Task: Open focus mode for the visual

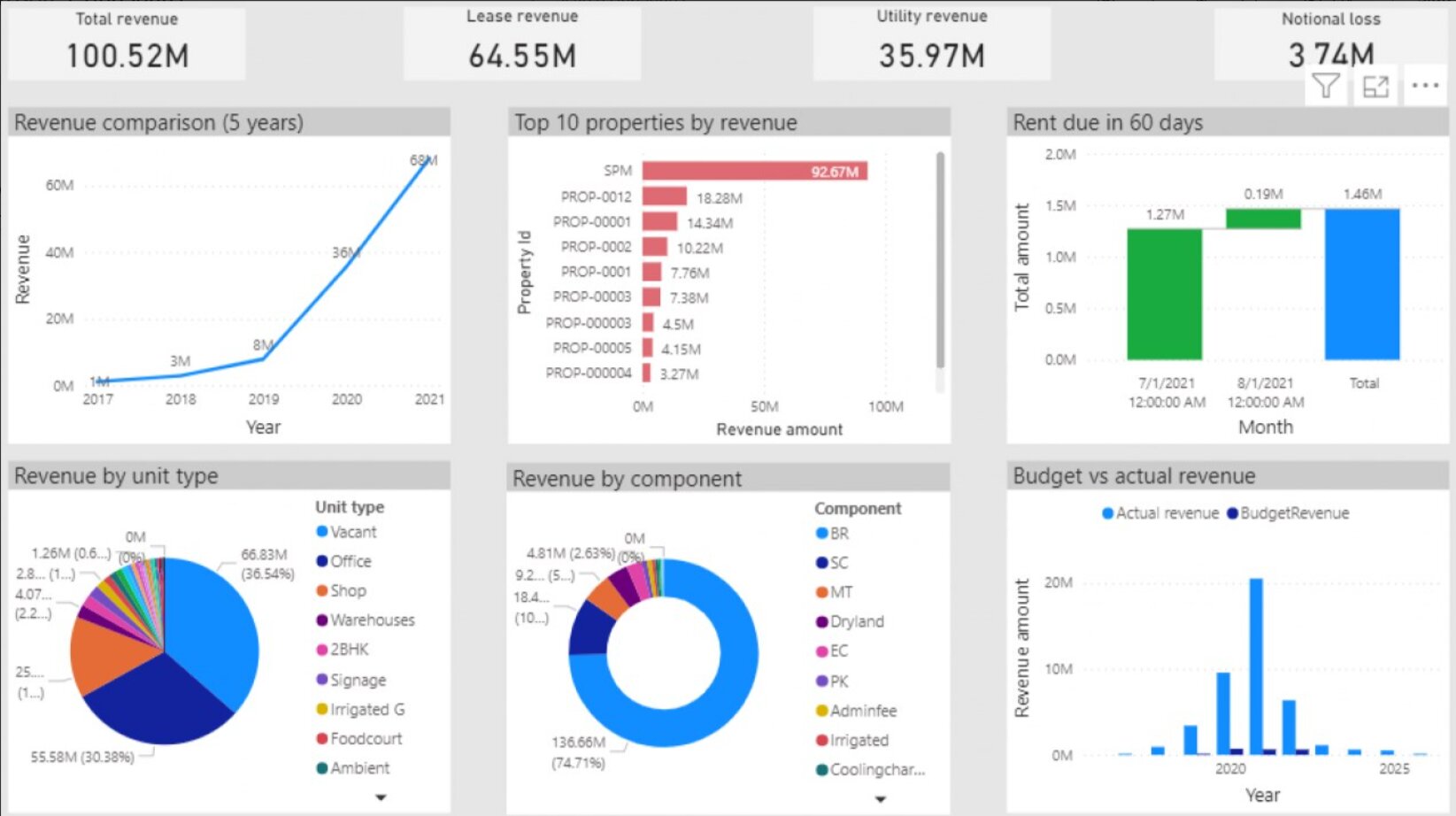Action: [x=1375, y=87]
